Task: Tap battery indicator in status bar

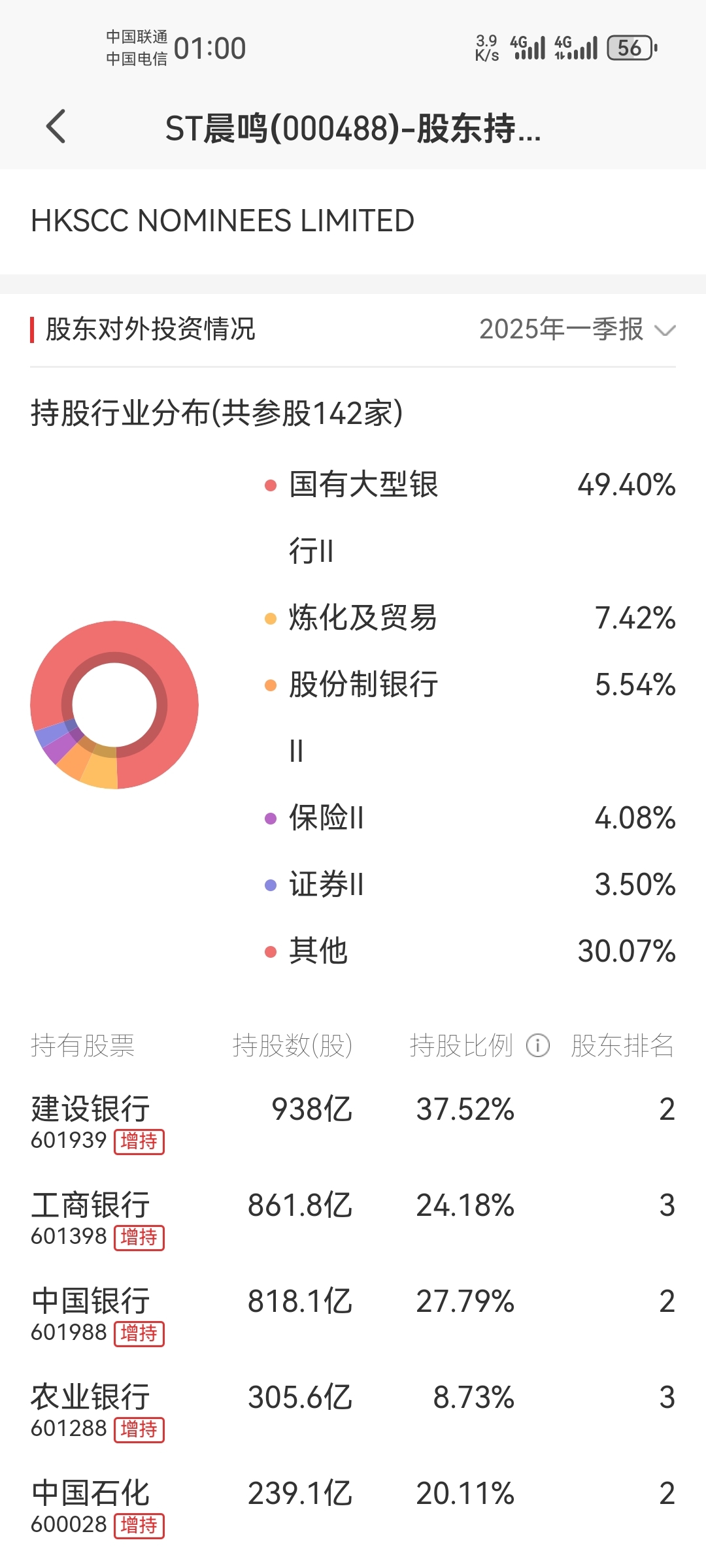Action: click(632, 48)
